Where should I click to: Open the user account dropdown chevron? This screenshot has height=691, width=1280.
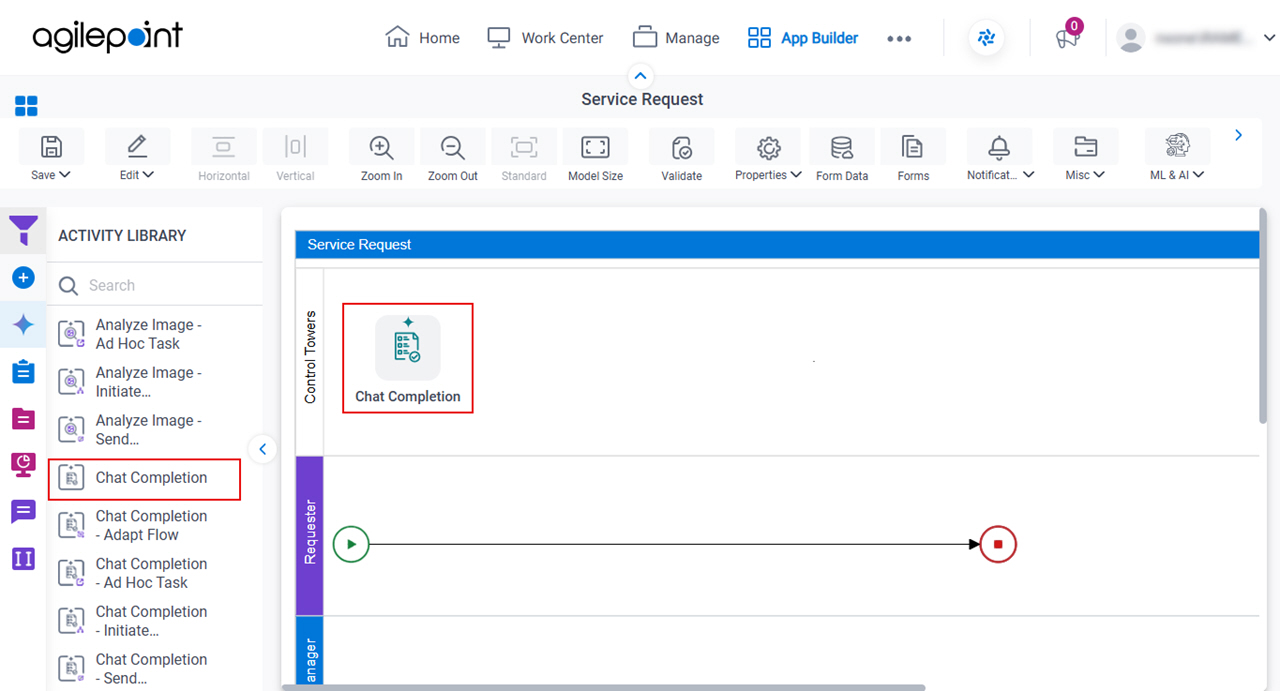[1270, 38]
